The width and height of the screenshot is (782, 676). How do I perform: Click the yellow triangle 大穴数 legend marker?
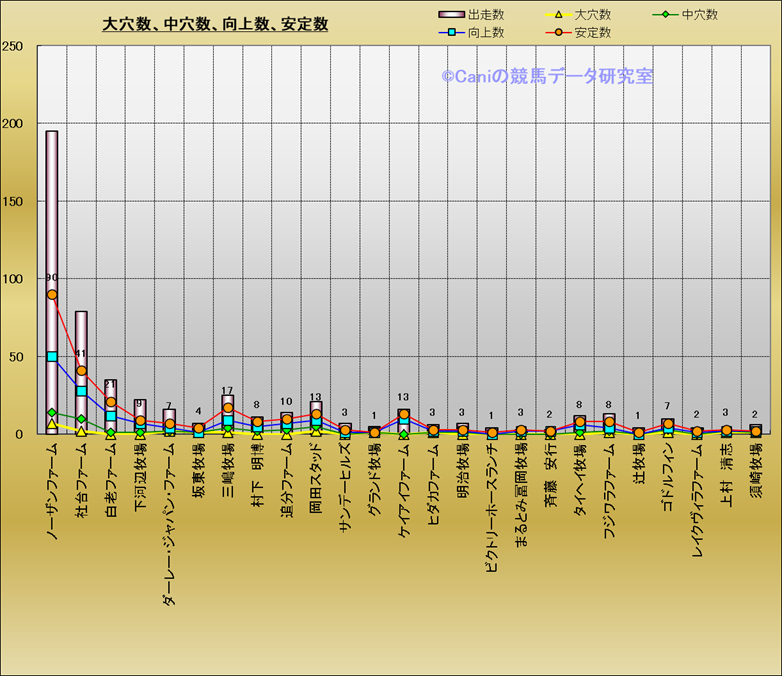point(560,15)
